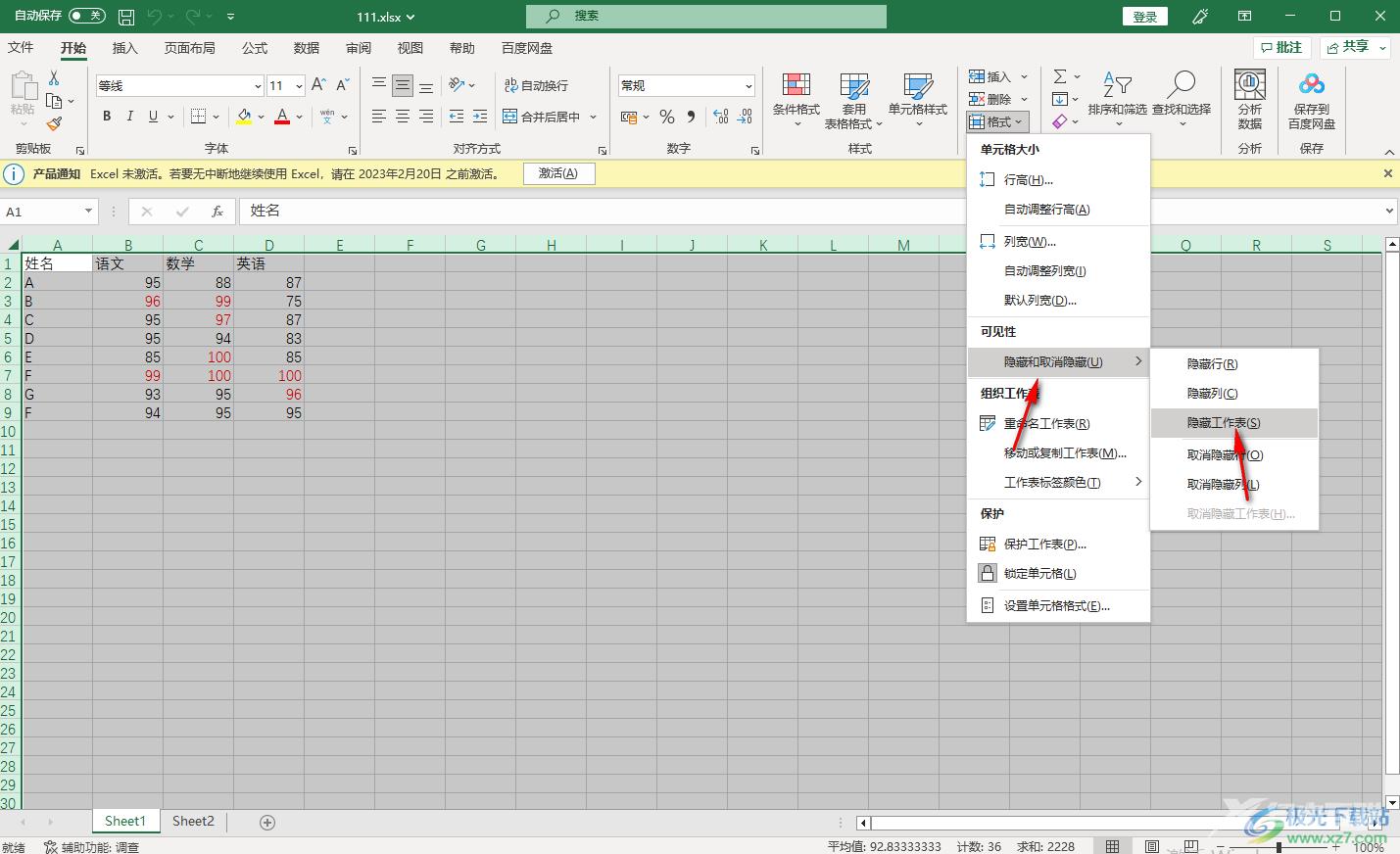Expand Merge and Center (合并后居中) dropdown arrow
Image resolution: width=1400 pixels, height=854 pixels.
(591, 117)
